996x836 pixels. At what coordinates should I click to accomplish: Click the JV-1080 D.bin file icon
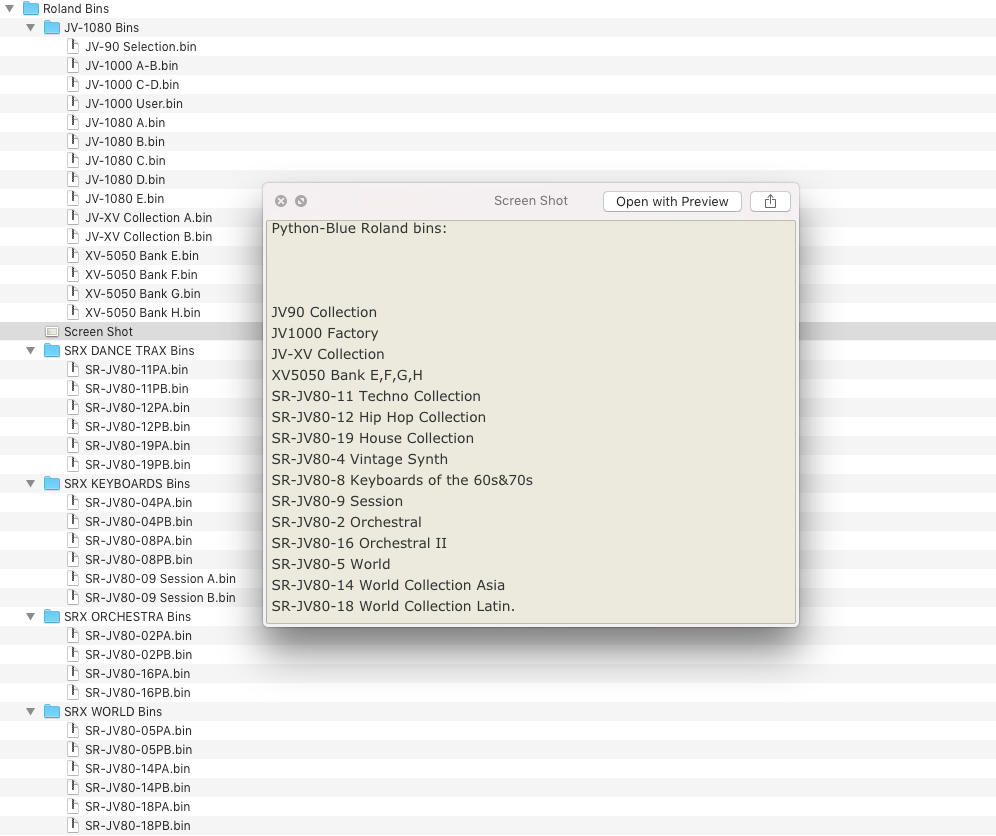73,180
